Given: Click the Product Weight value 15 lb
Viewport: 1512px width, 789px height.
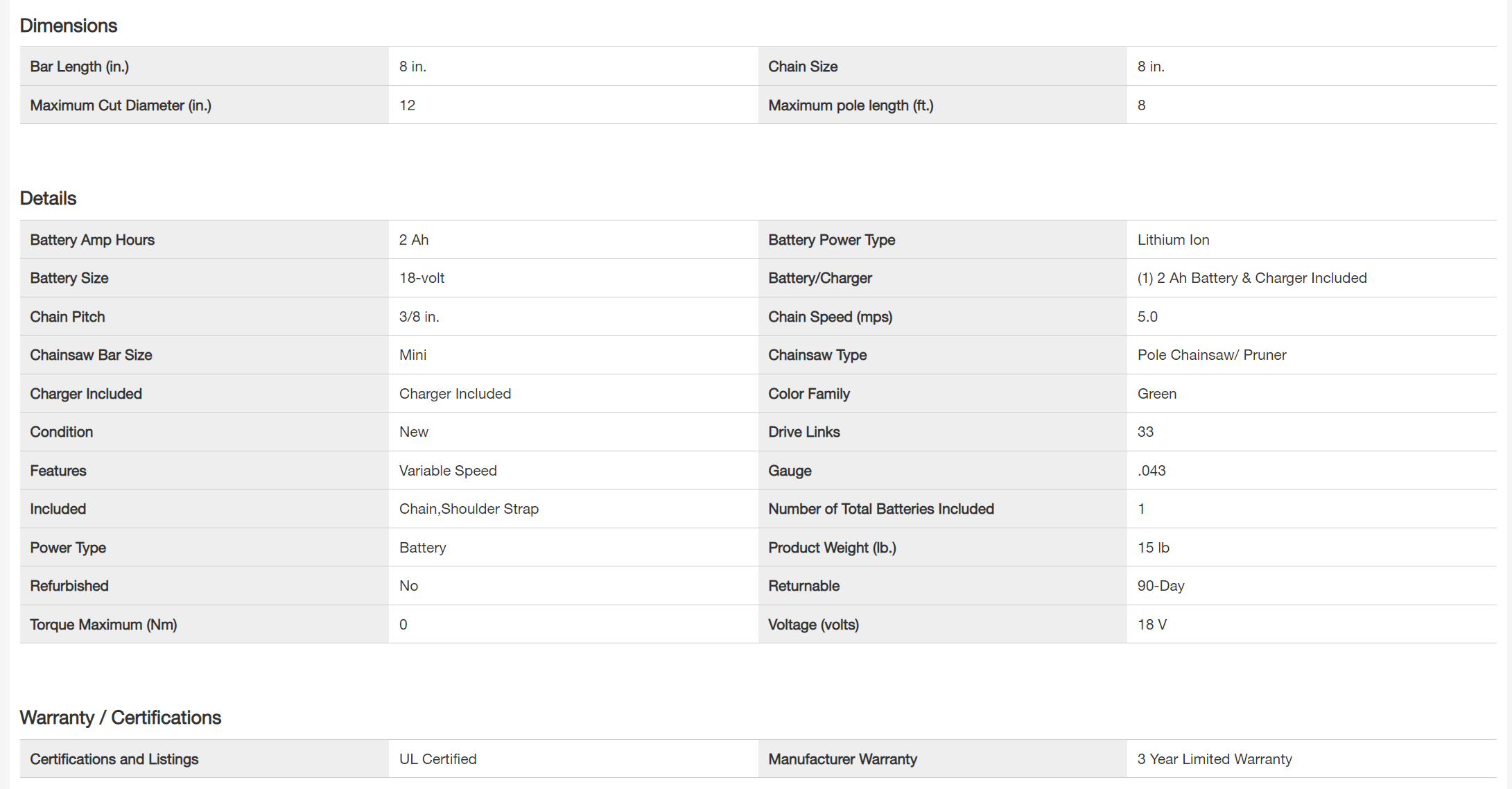Looking at the screenshot, I should pos(1153,548).
